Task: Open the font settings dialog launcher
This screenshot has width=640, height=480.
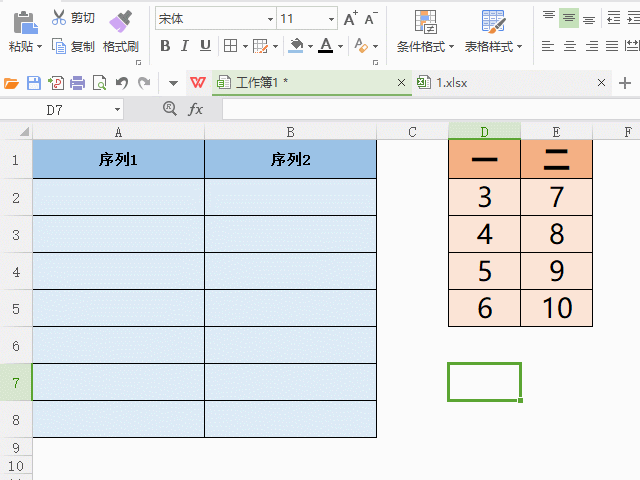Action: 376,62
